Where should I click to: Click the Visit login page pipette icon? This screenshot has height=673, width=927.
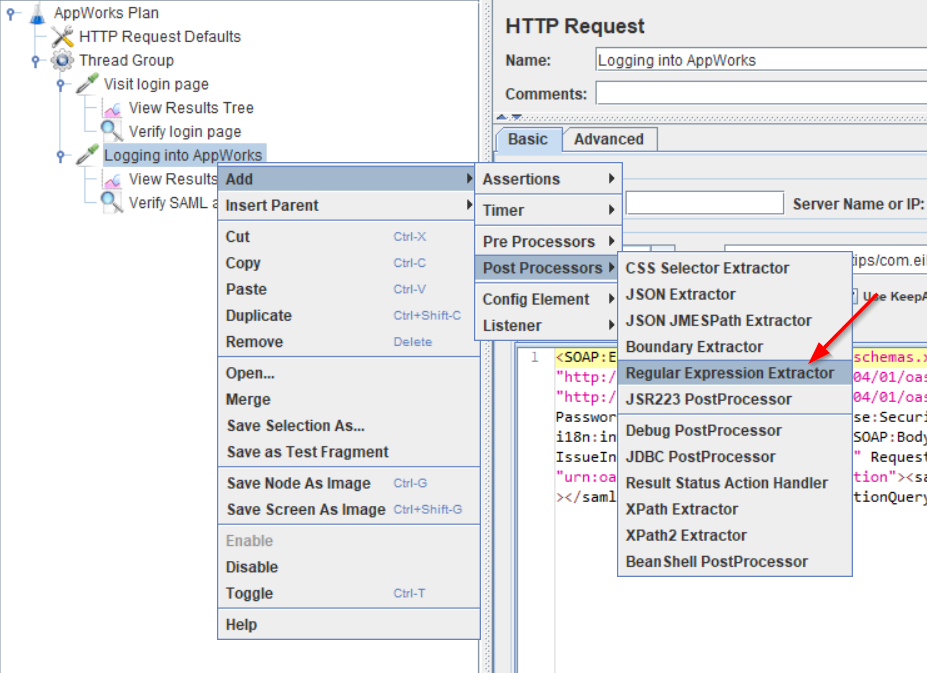pyautogui.click(x=88, y=85)
